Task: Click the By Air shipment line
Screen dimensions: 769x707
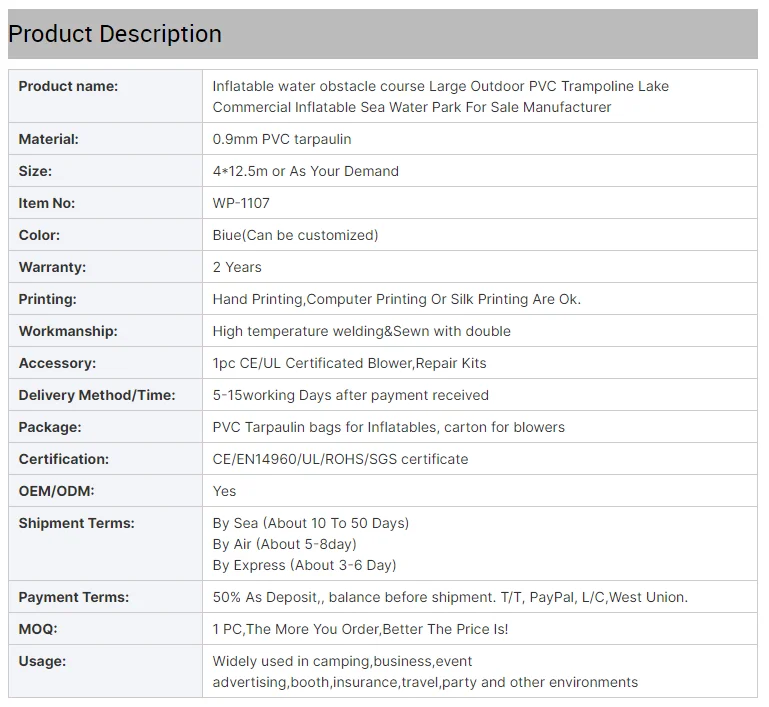Action: click(284, 544)
